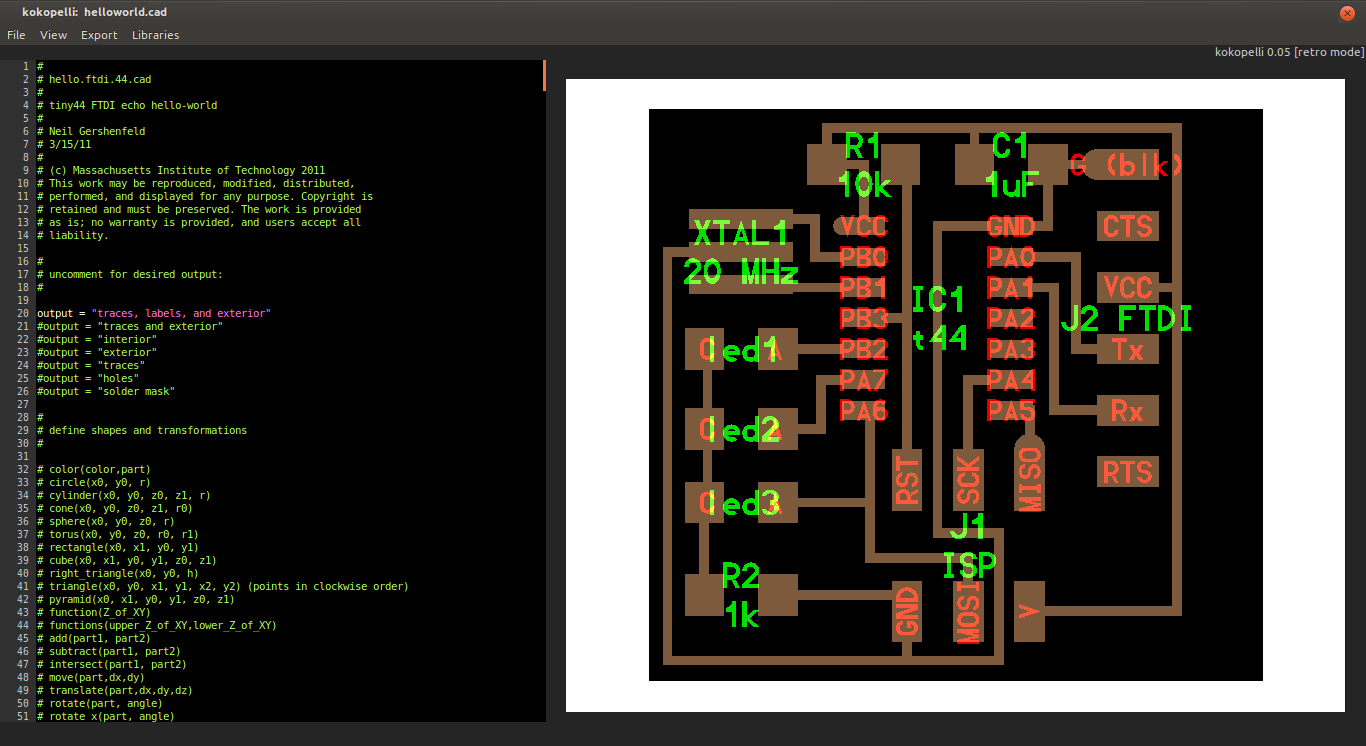Screen dimensions: 1366x746
Task: Click the PA6 pin label
Action: click(x=863, y=411)
